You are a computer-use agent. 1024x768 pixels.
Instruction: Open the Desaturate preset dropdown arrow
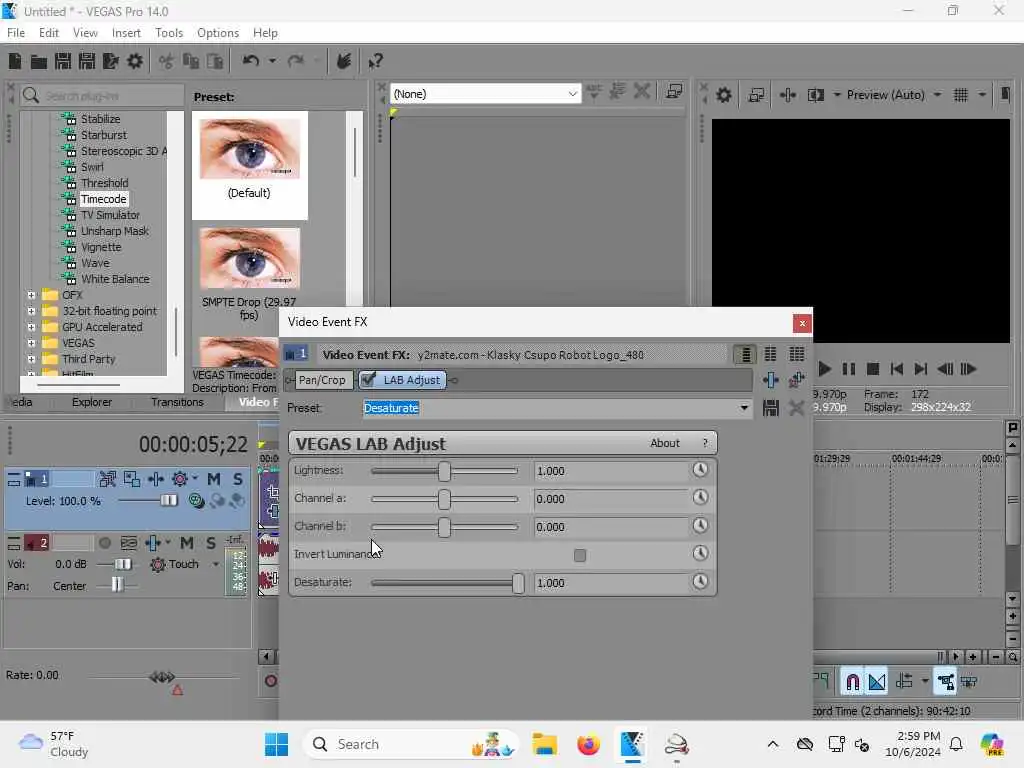point(744,408)
